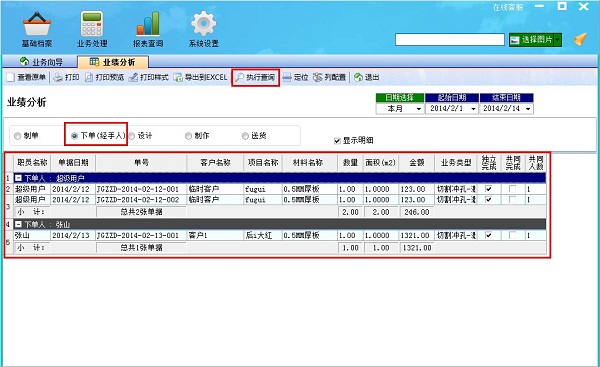Switch to the 业绩分析 tab

coord(113,62)
